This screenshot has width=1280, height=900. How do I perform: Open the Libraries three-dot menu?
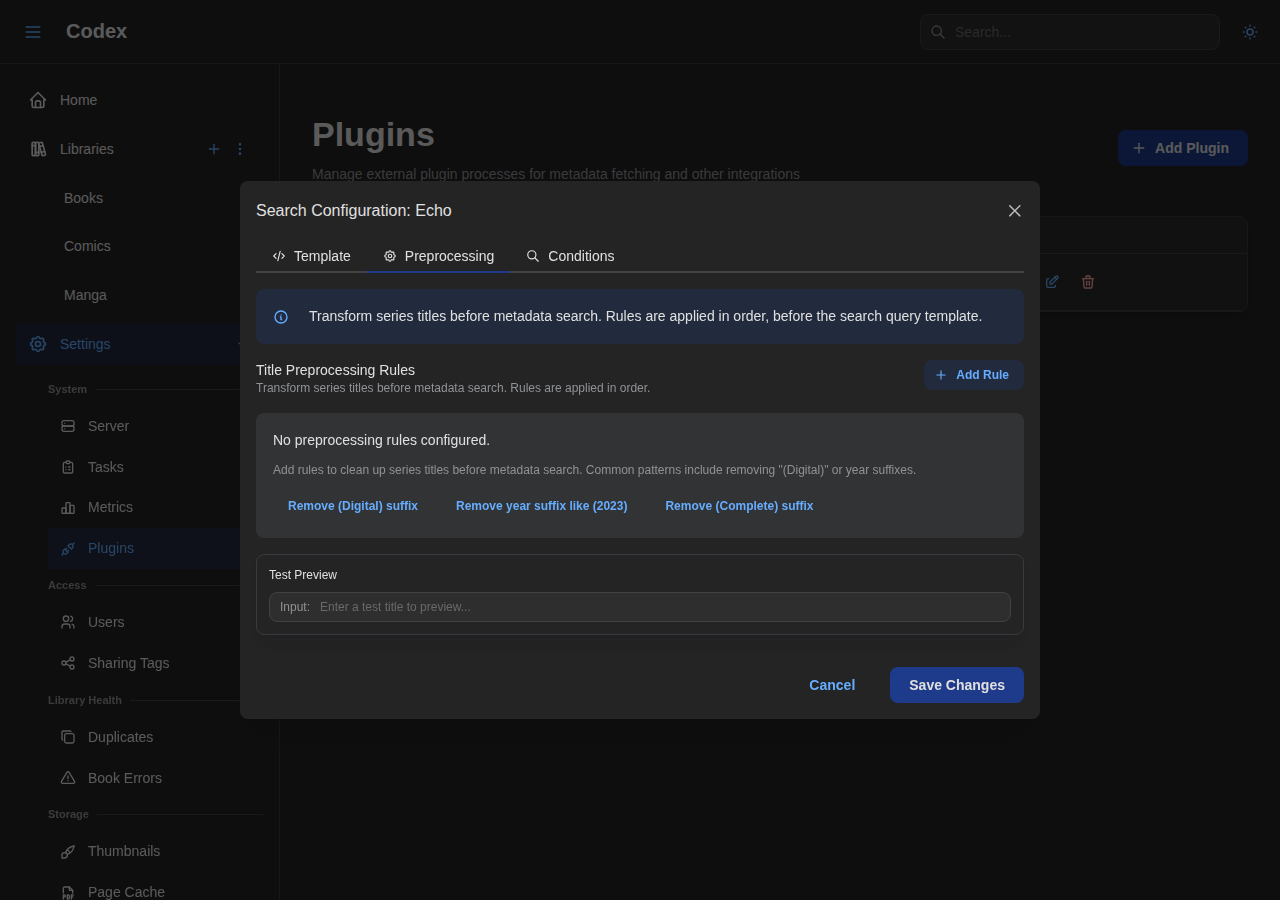(x=239, y=148)
